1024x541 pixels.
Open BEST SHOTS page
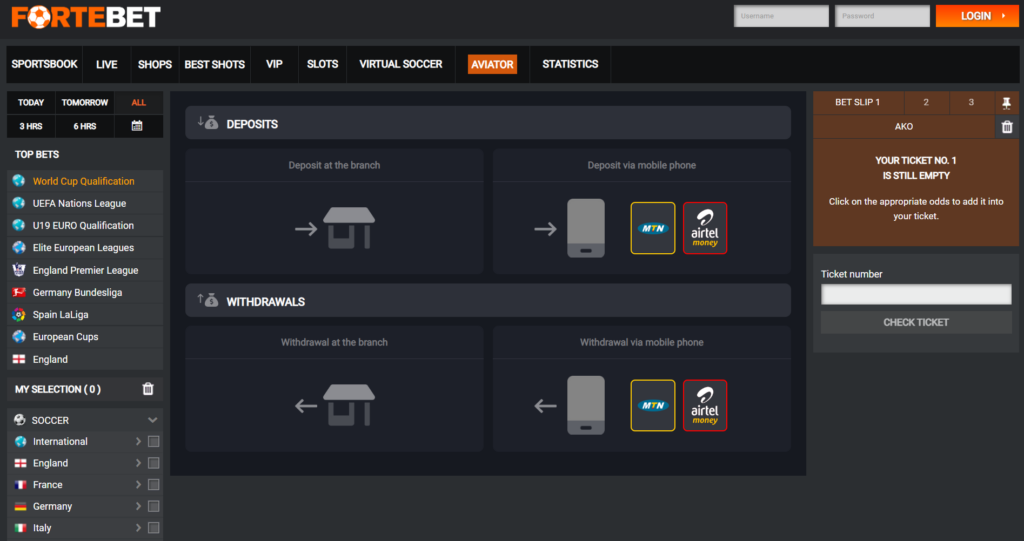214,64
